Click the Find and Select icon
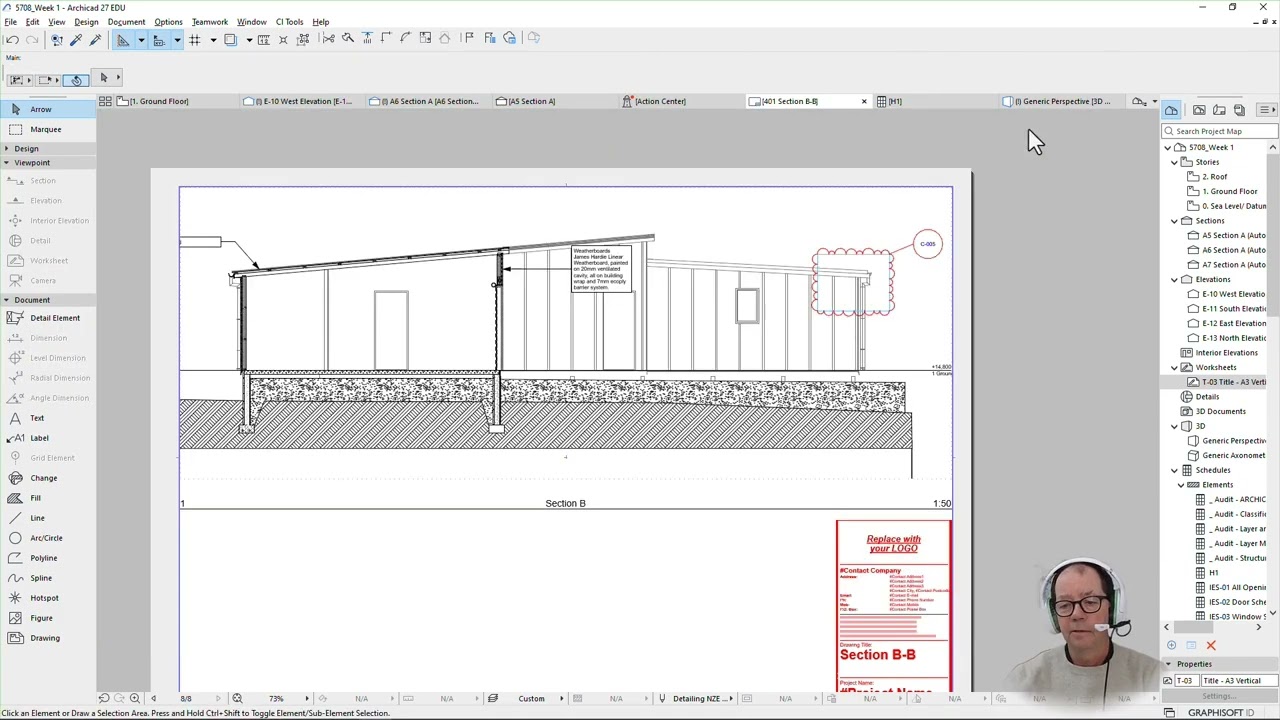 57,39
